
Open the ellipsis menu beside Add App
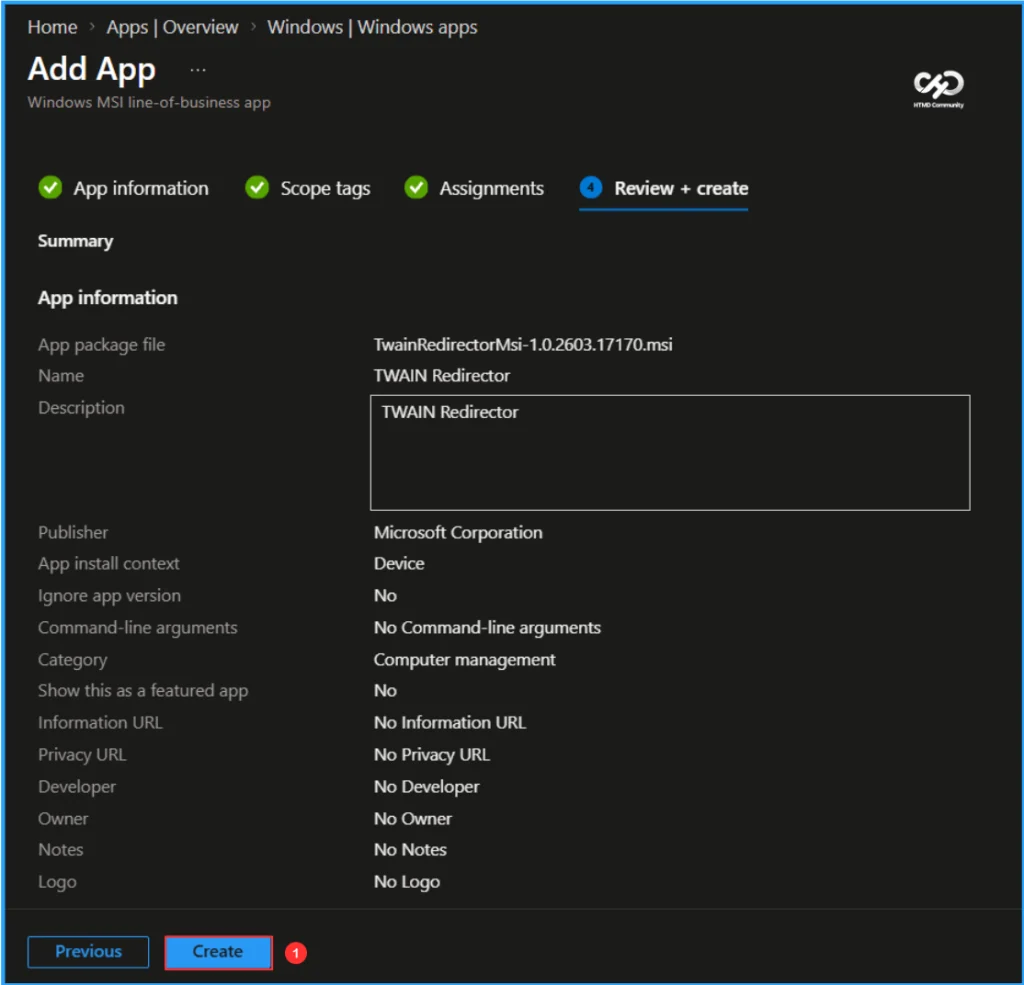coord(198,70)
